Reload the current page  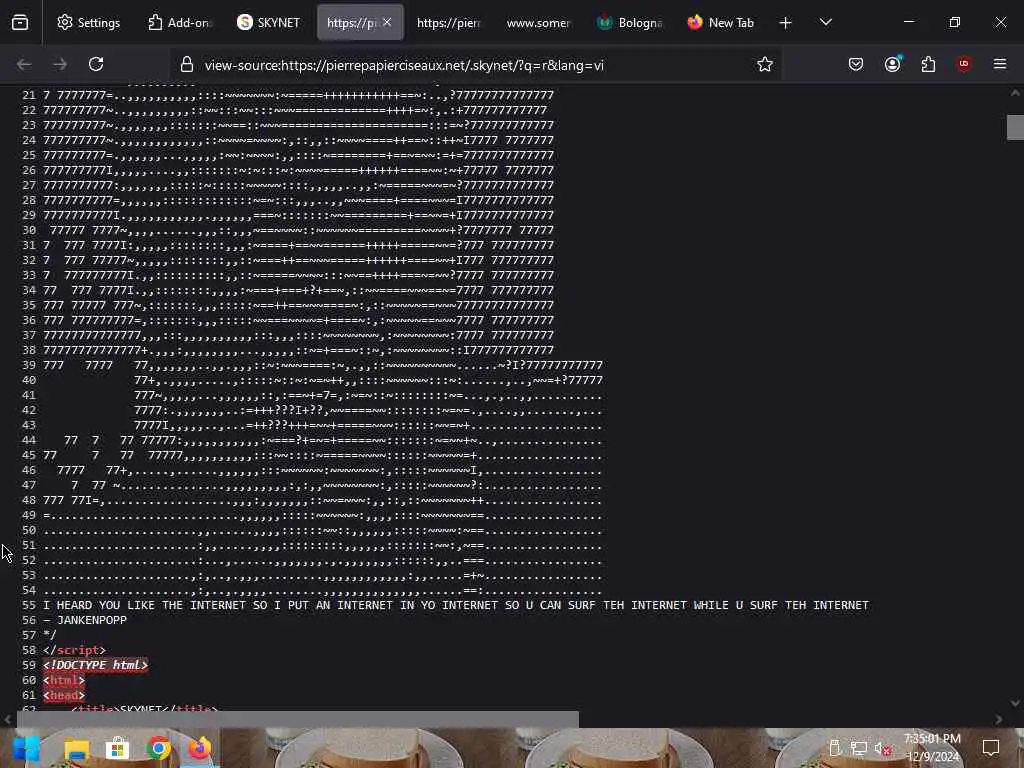[96, 64]
